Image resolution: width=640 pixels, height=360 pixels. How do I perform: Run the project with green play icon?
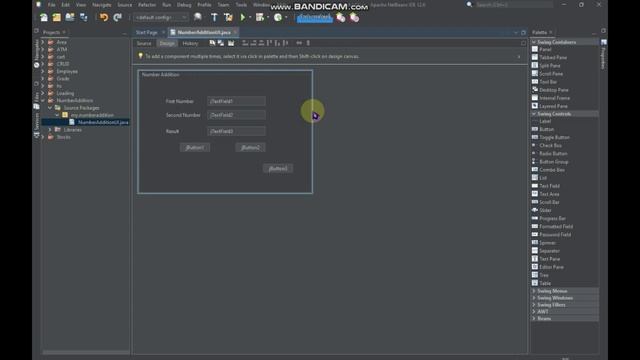tap(243, 18)
